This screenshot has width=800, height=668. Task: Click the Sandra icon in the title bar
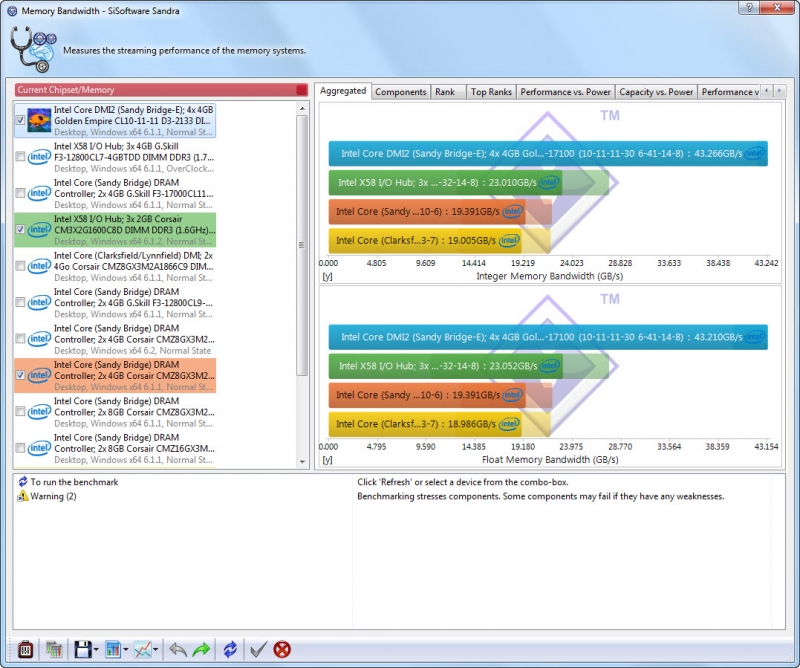(x=12, y=11)
